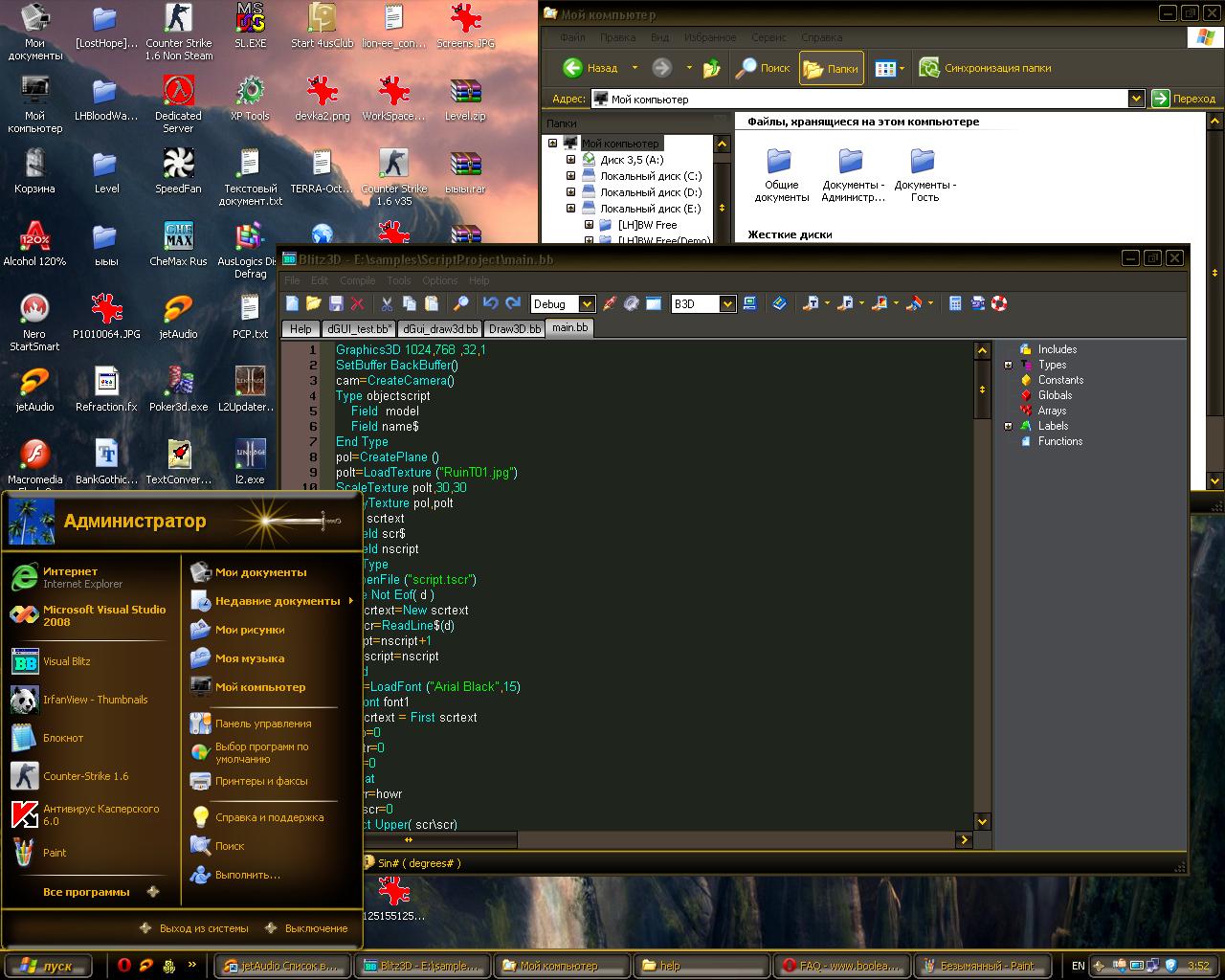Viewport: 1225px width, 980px height.
Task: Click the Find (magnifier) icon in Blitz3D toolbar
Action: (x=460, y=303)
